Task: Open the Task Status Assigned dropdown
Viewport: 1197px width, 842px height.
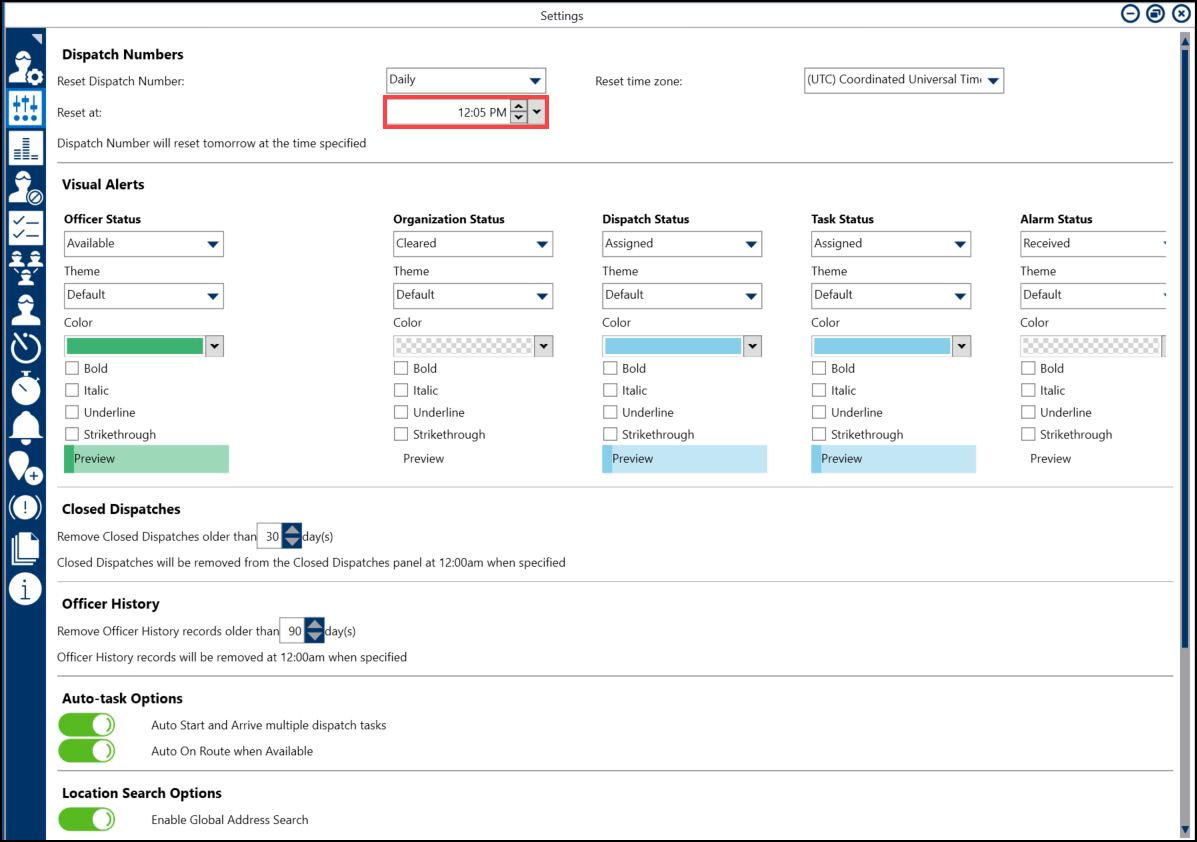Action: [890, 244]
